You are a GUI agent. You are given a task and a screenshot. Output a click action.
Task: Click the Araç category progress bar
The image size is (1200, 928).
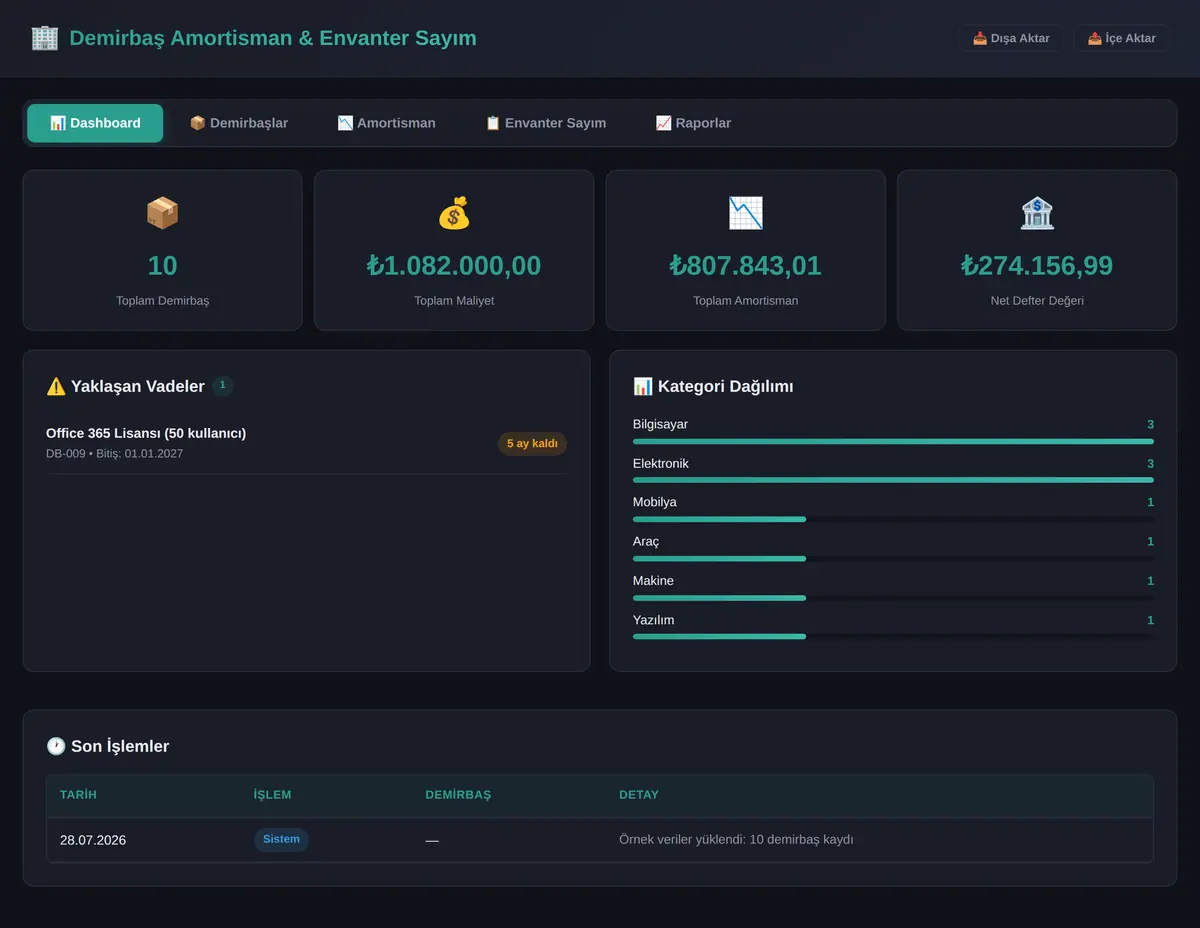click(893, 558)
